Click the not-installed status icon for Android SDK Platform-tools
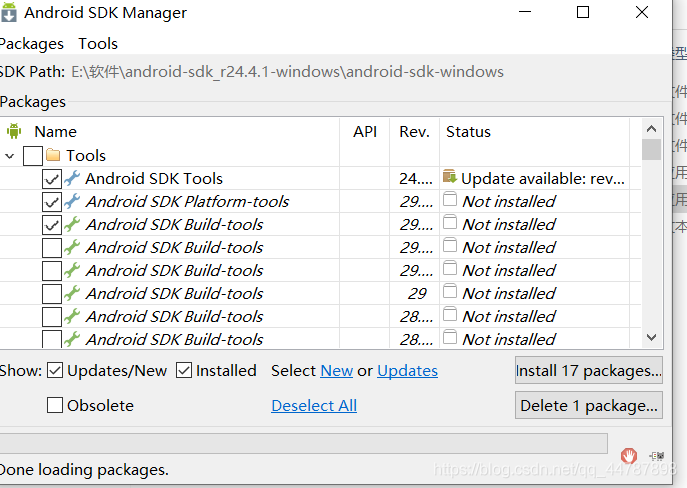 tap(450, 199)
